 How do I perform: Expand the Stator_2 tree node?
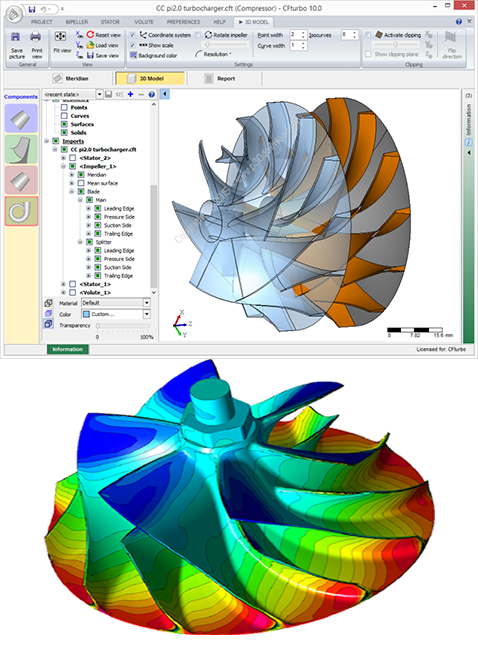tap(63, 158)
